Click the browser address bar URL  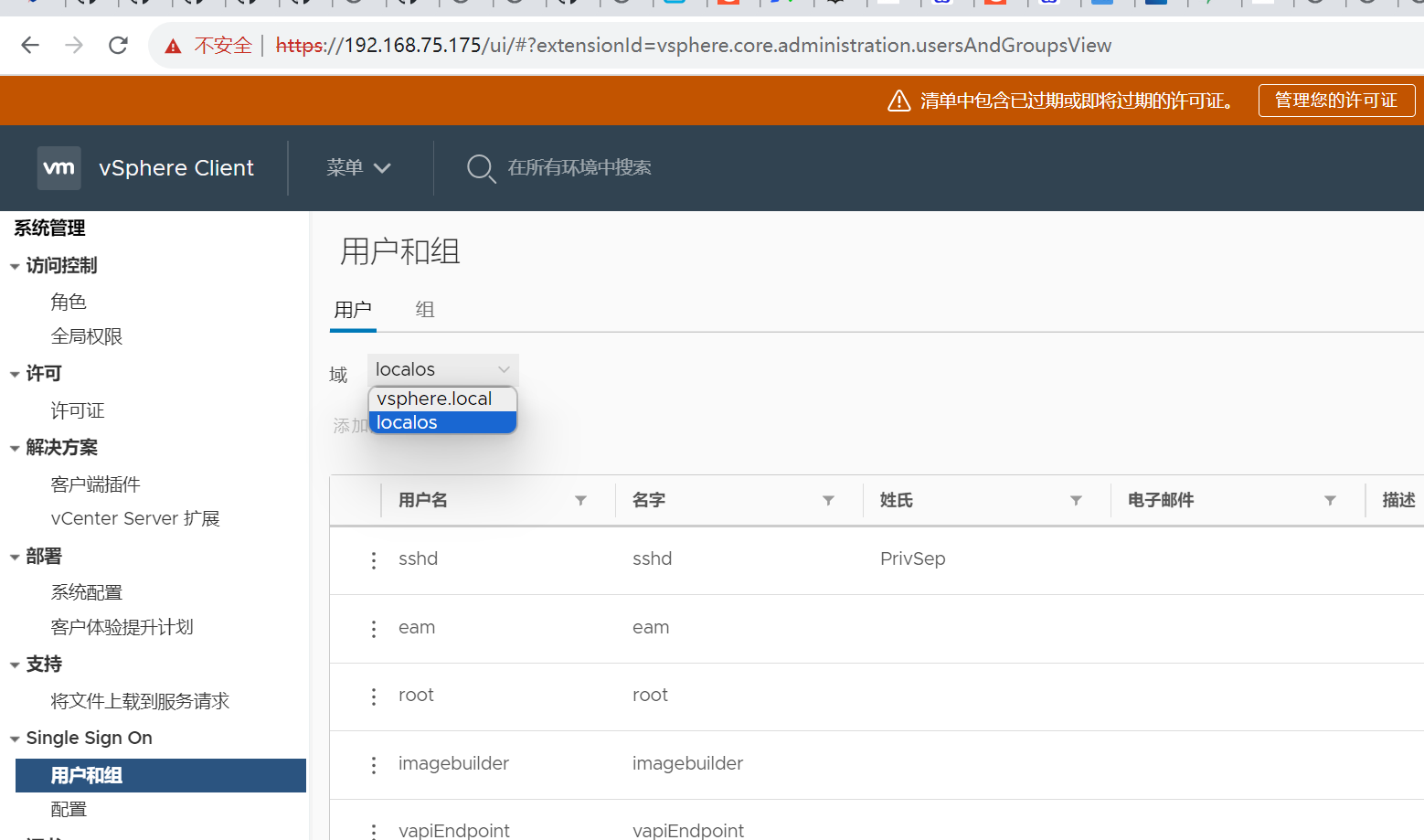(x=694, y=46)
